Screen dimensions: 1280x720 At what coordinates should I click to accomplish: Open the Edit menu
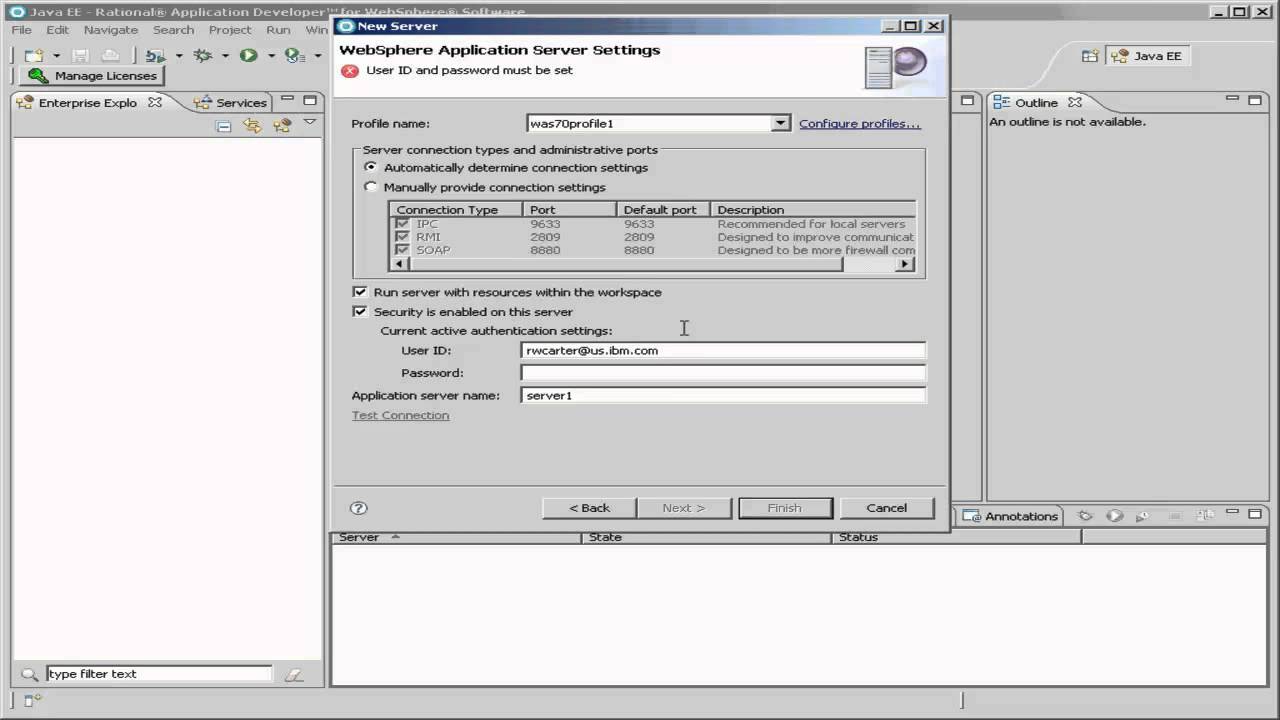[x=57, y=30]
